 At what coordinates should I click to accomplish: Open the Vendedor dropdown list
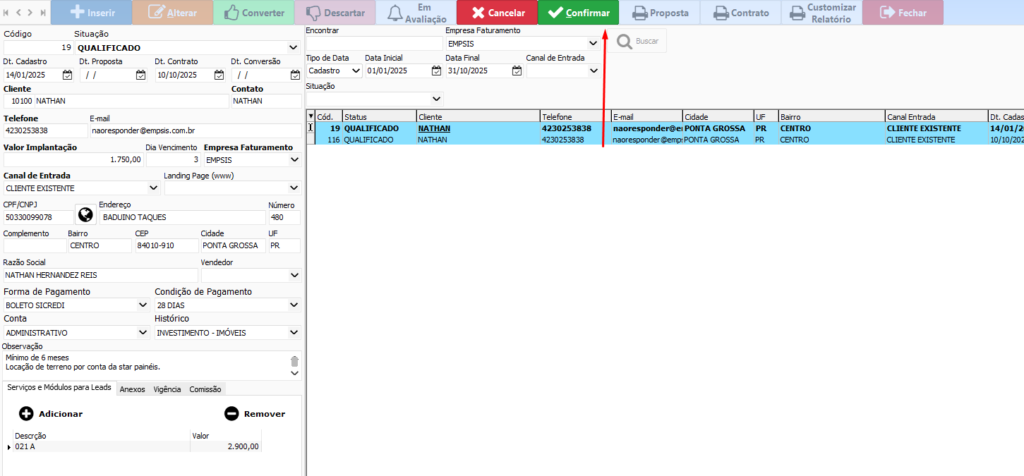[x=293, y=275]
